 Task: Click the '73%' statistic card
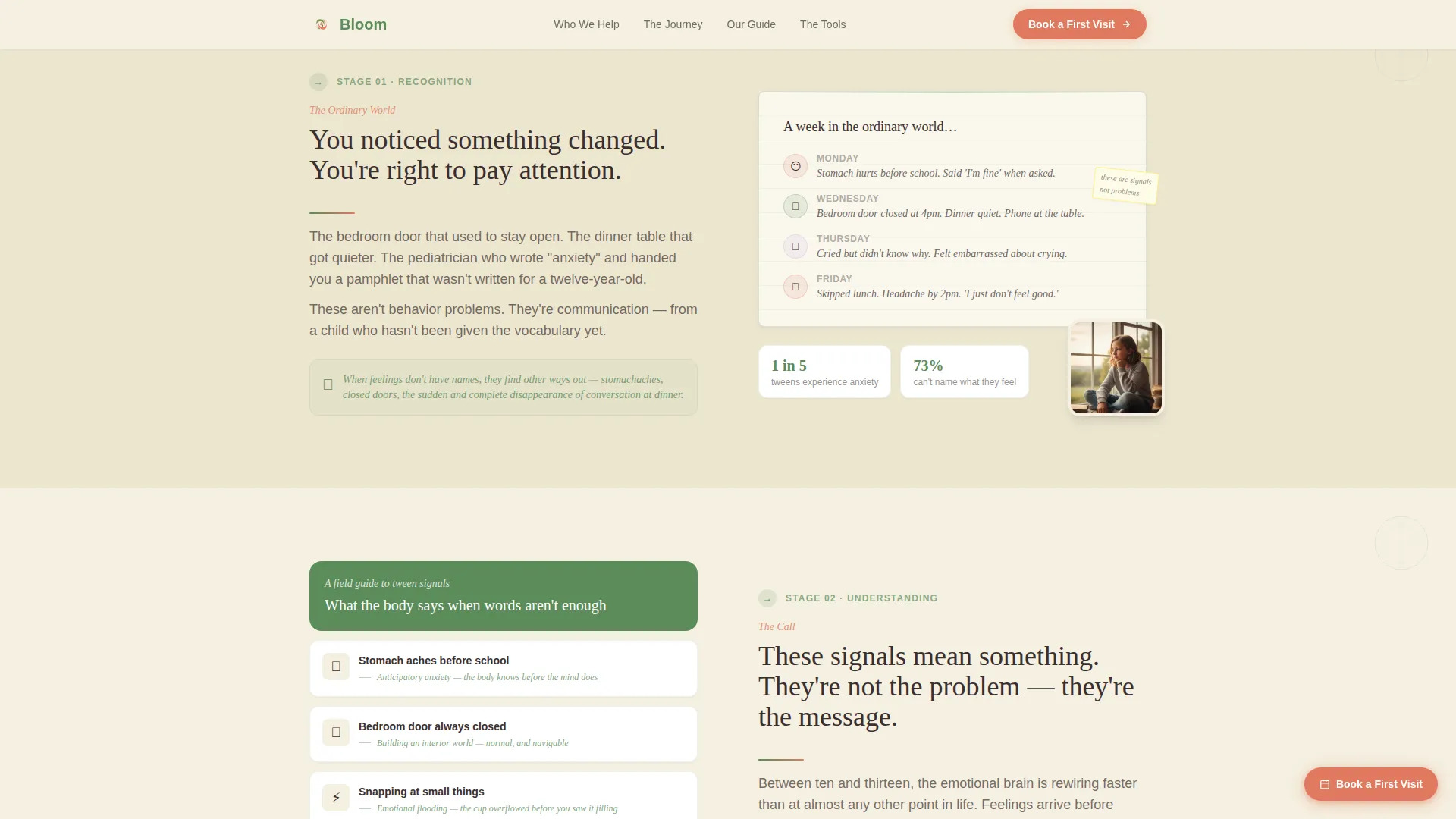(965, 372)
